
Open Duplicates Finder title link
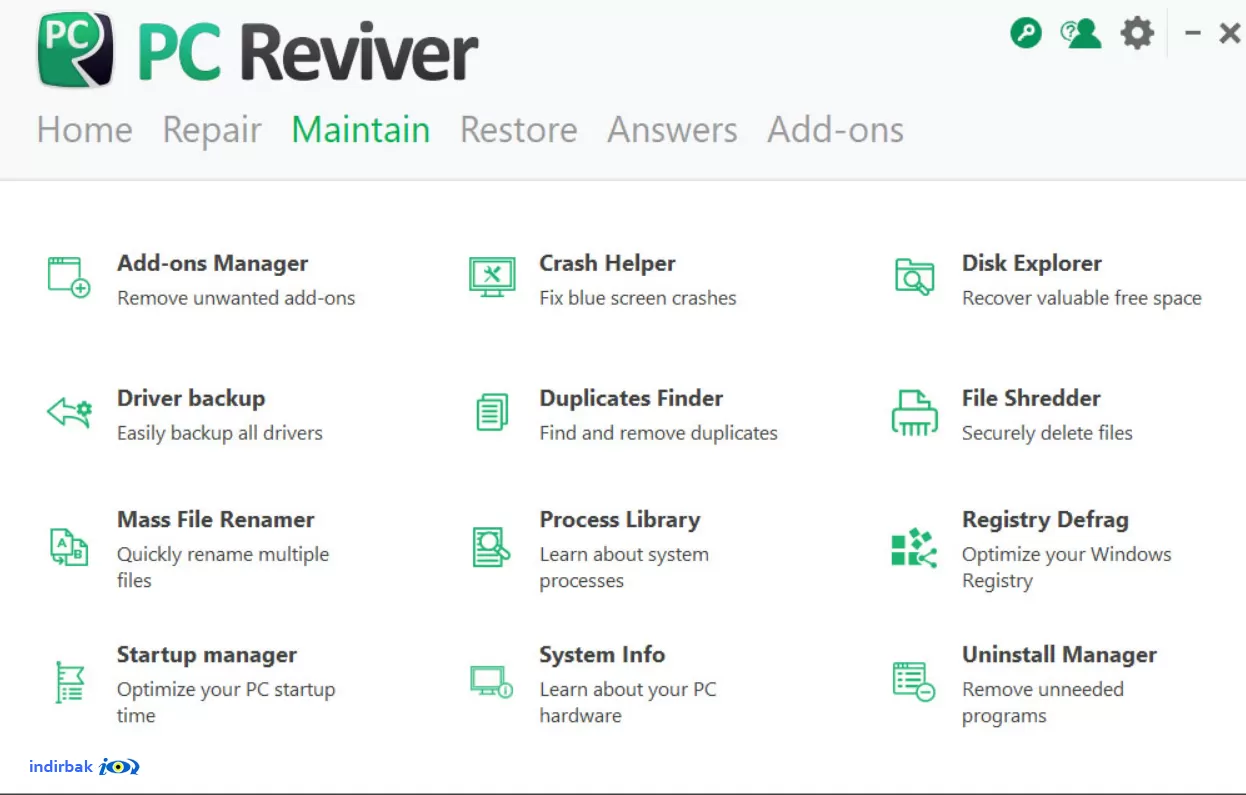click(631, 398)
